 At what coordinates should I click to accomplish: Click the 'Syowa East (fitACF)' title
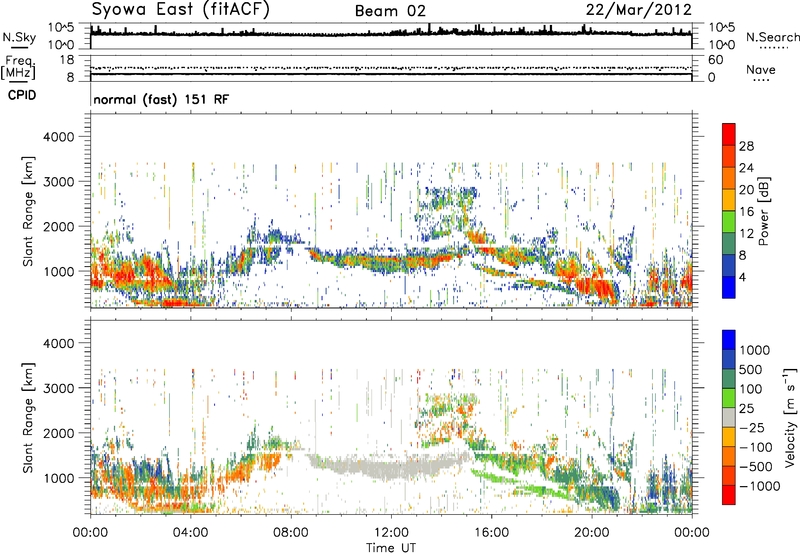pyautogui.click(x=181, y=10)
